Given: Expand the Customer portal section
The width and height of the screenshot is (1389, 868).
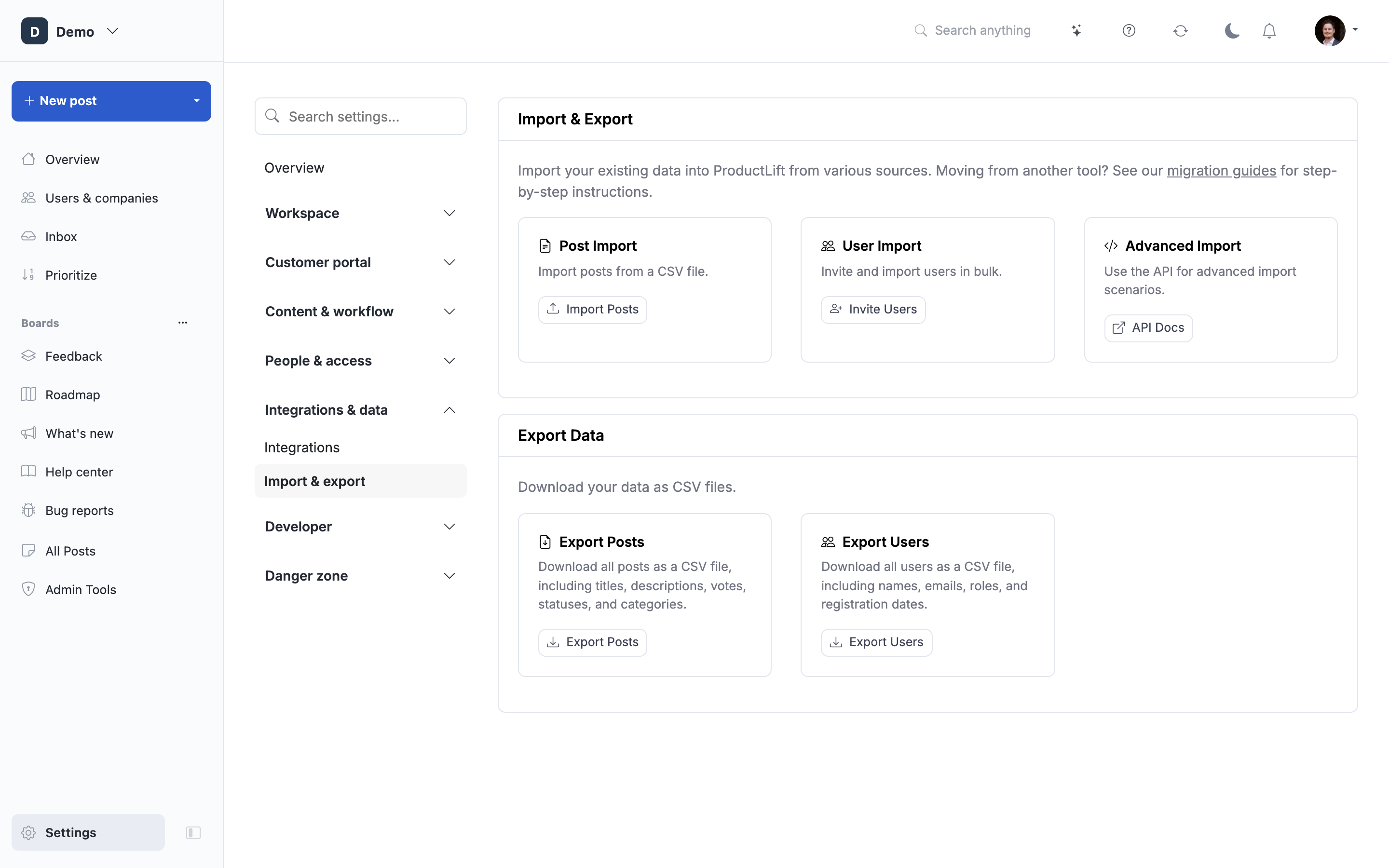Looking at the screenshot, I should pos(360,262).
